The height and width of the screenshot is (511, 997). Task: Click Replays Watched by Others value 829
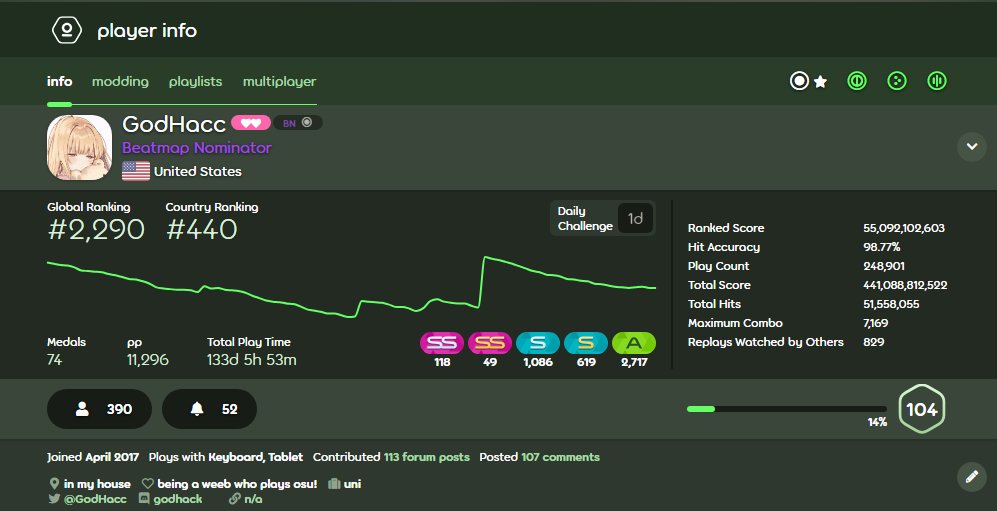point(874,342)
